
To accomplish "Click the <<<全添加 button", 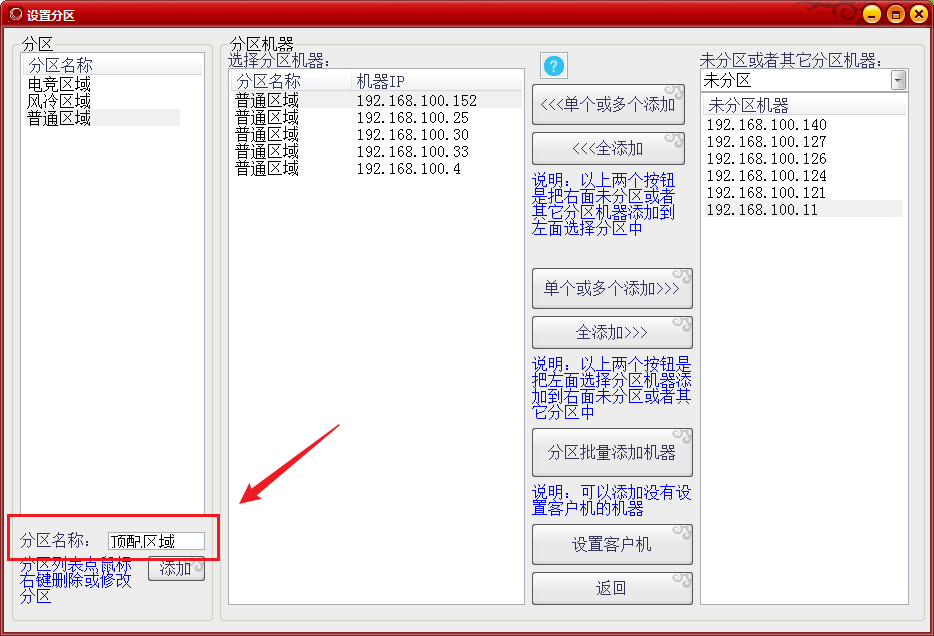I will point(608,149).
